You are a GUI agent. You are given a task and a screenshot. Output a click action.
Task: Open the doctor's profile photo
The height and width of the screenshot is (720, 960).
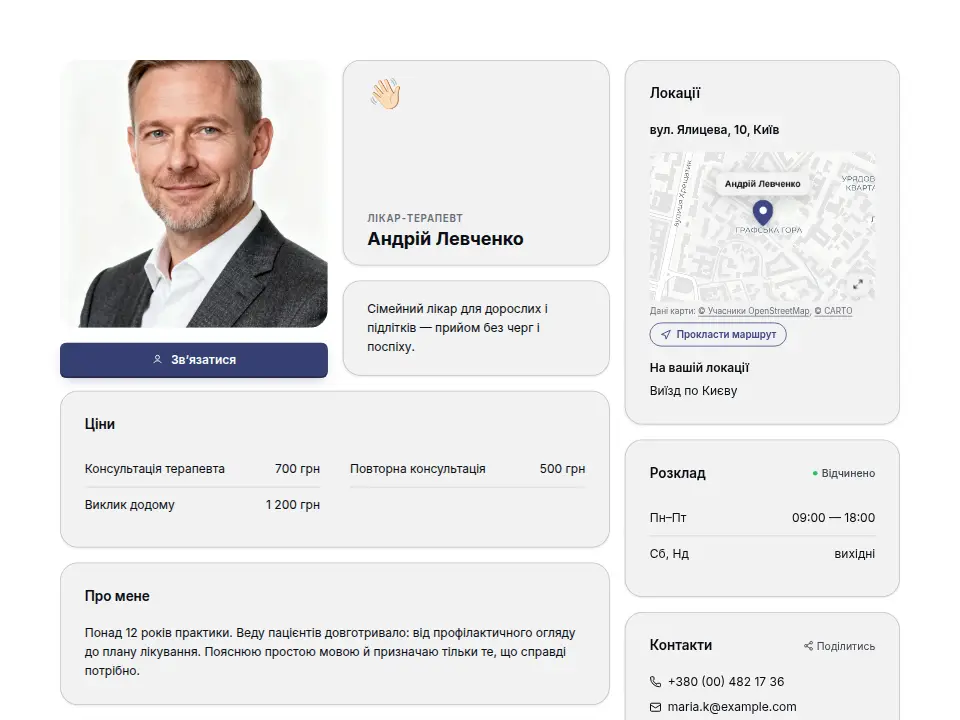coord(194,193)
